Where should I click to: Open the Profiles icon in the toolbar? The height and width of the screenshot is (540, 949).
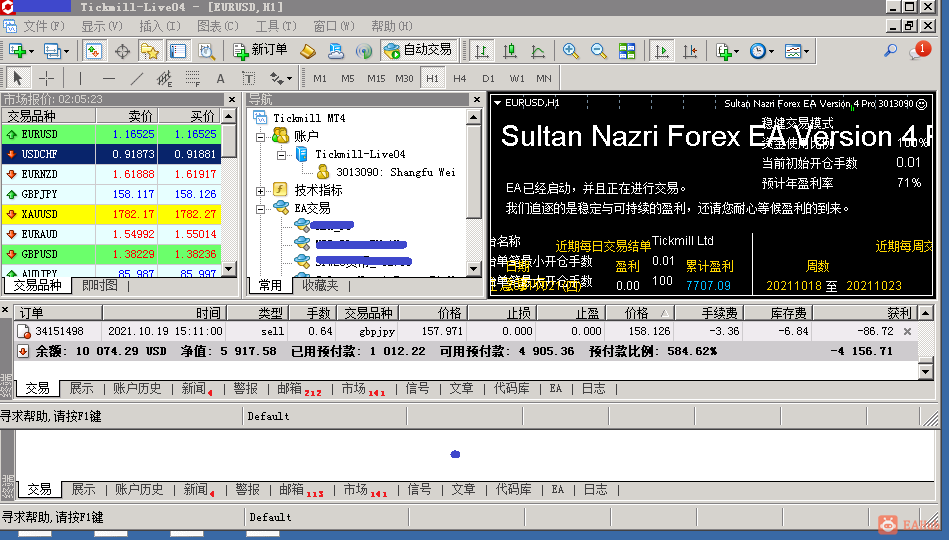pyautogui.click(x=52, y=51)
